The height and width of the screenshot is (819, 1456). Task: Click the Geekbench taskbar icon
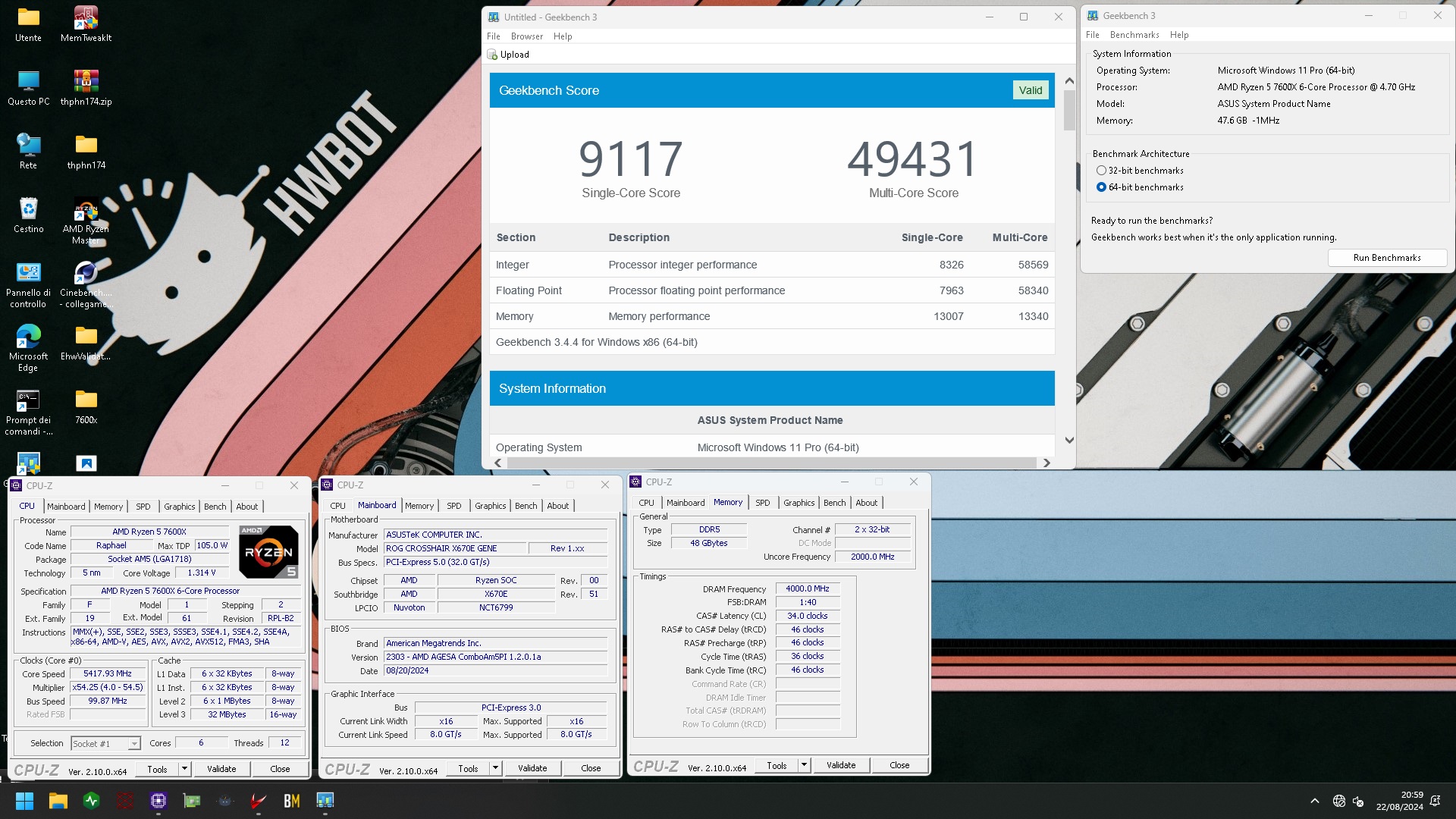[325, 800]
